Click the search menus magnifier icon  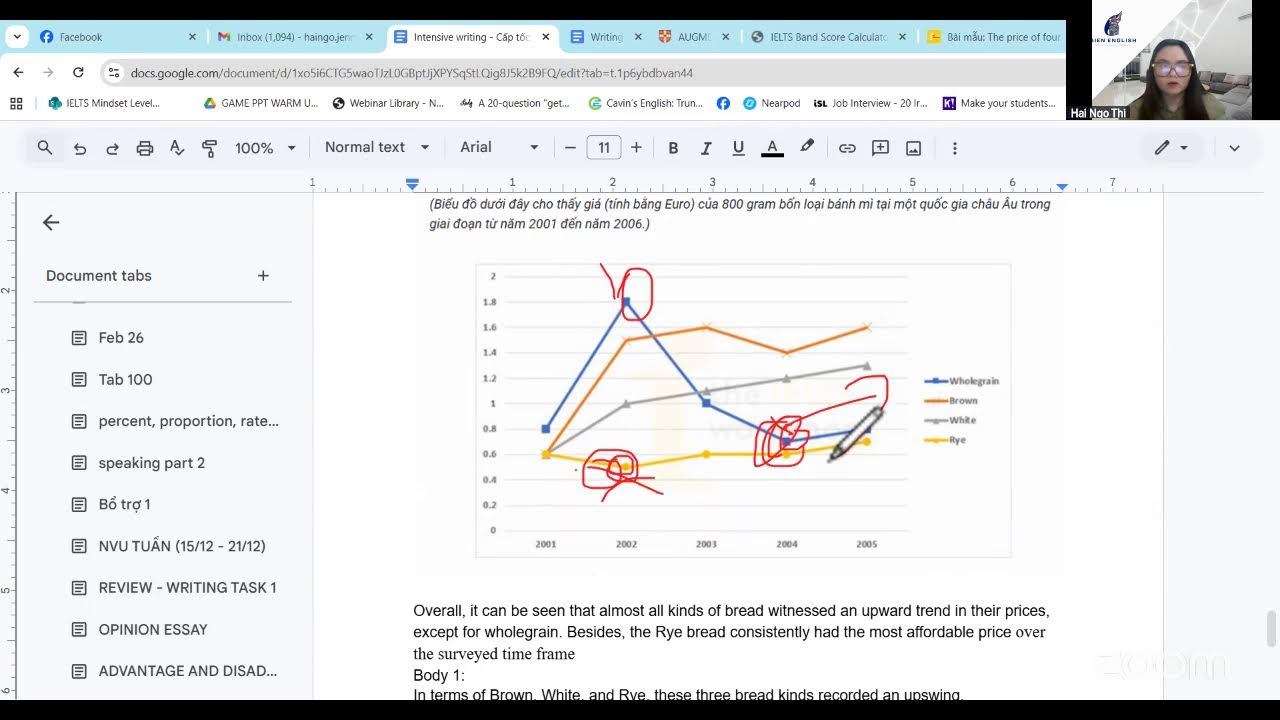pyautogui.click(x=45, y=148)
